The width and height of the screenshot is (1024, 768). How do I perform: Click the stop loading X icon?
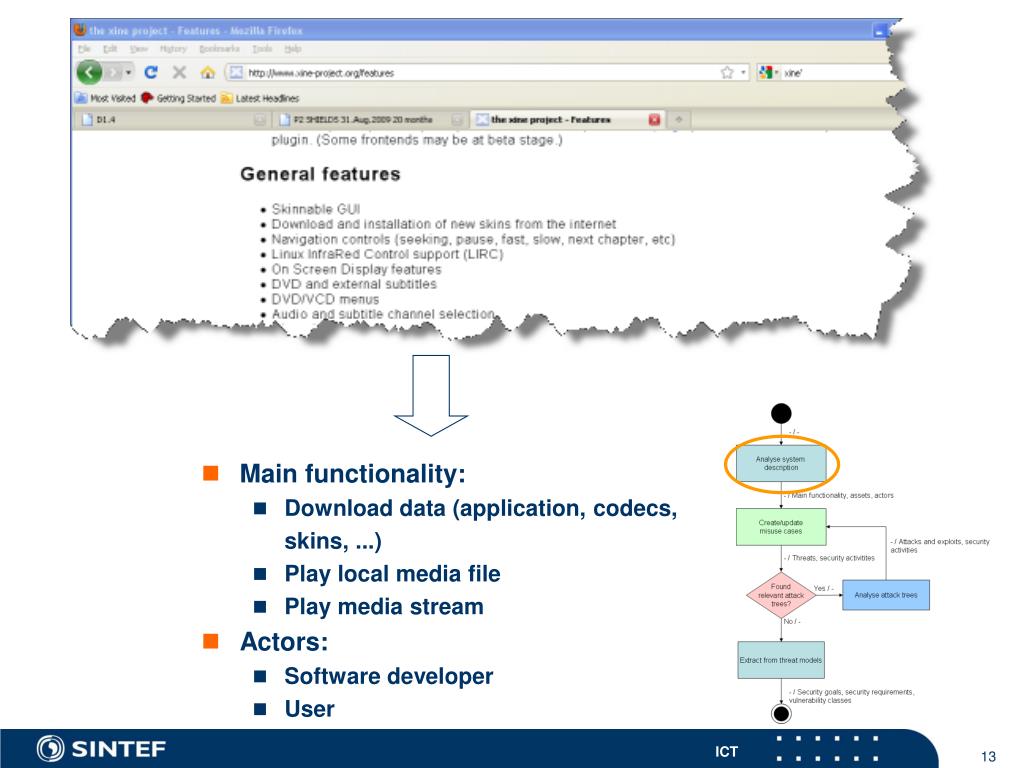(x=180, y=72)
